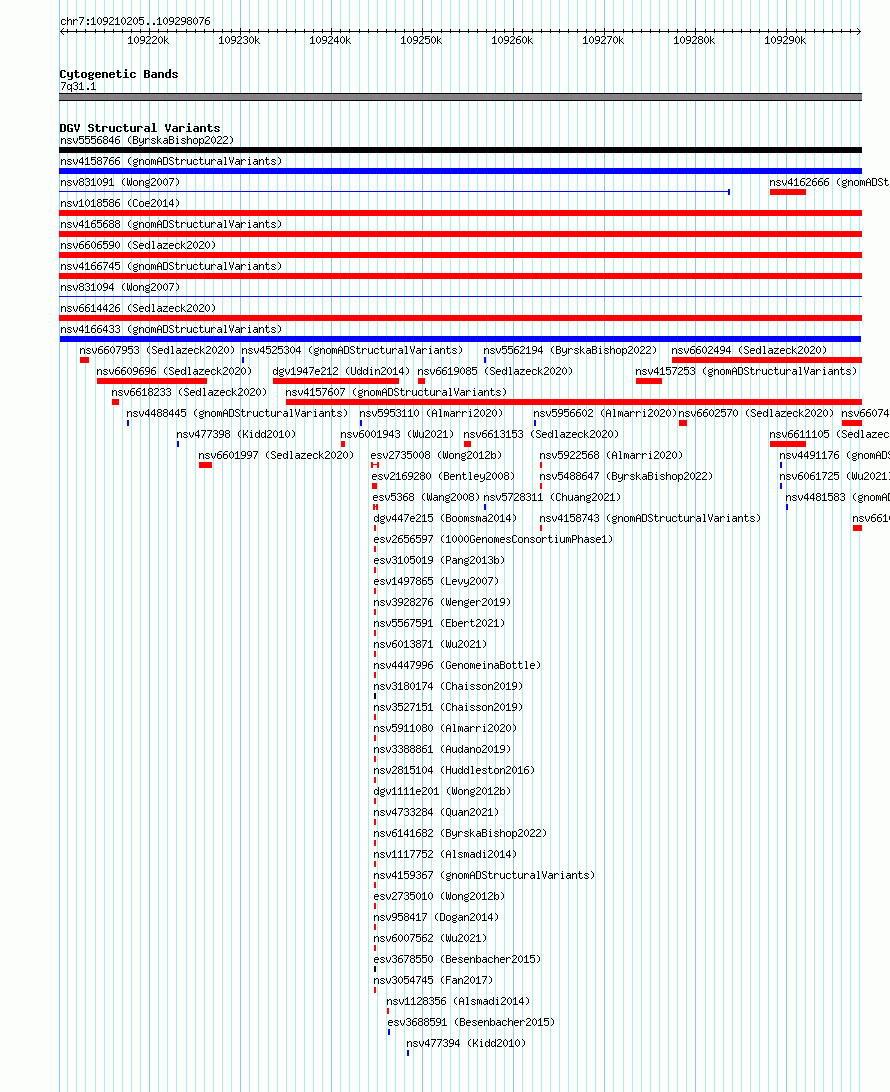Click the nsv4525304 (gnomADStructuralVariants) label

(352, 350)
